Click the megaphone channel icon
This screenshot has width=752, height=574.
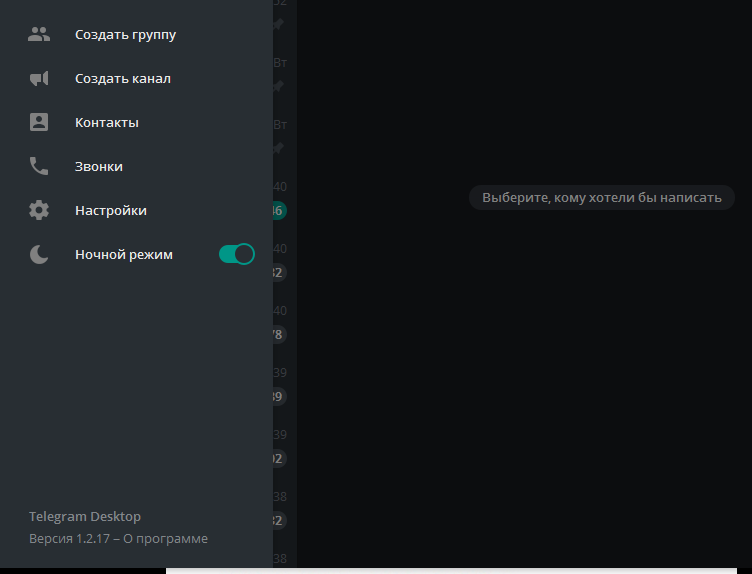click(39, 78)
